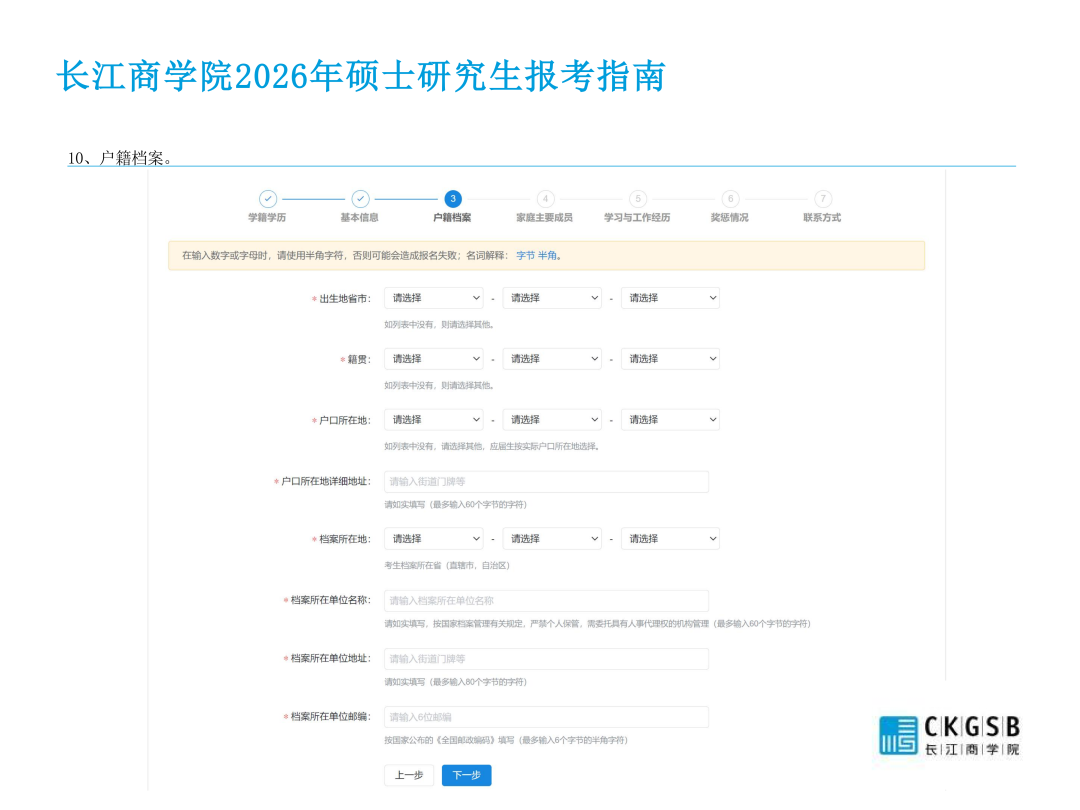Viewport: 1080px width, 810px height.
Task: Select step 7 联系方式 circle icon
Action: coord(822,199)
